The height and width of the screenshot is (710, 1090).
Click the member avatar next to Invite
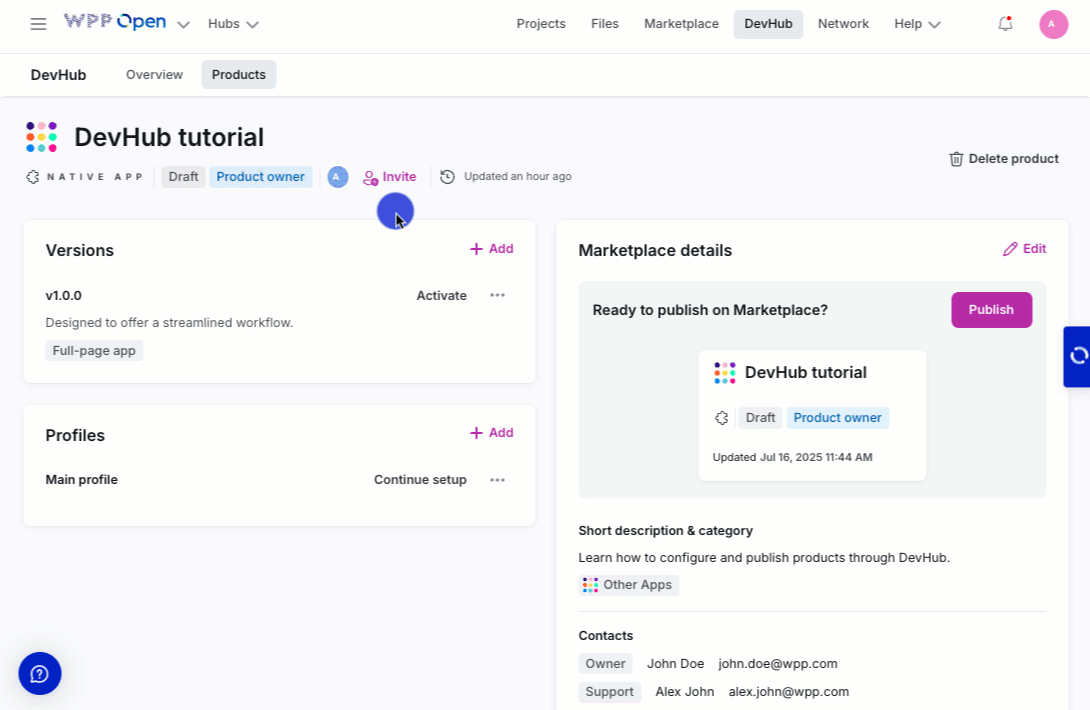click(338, 177)
